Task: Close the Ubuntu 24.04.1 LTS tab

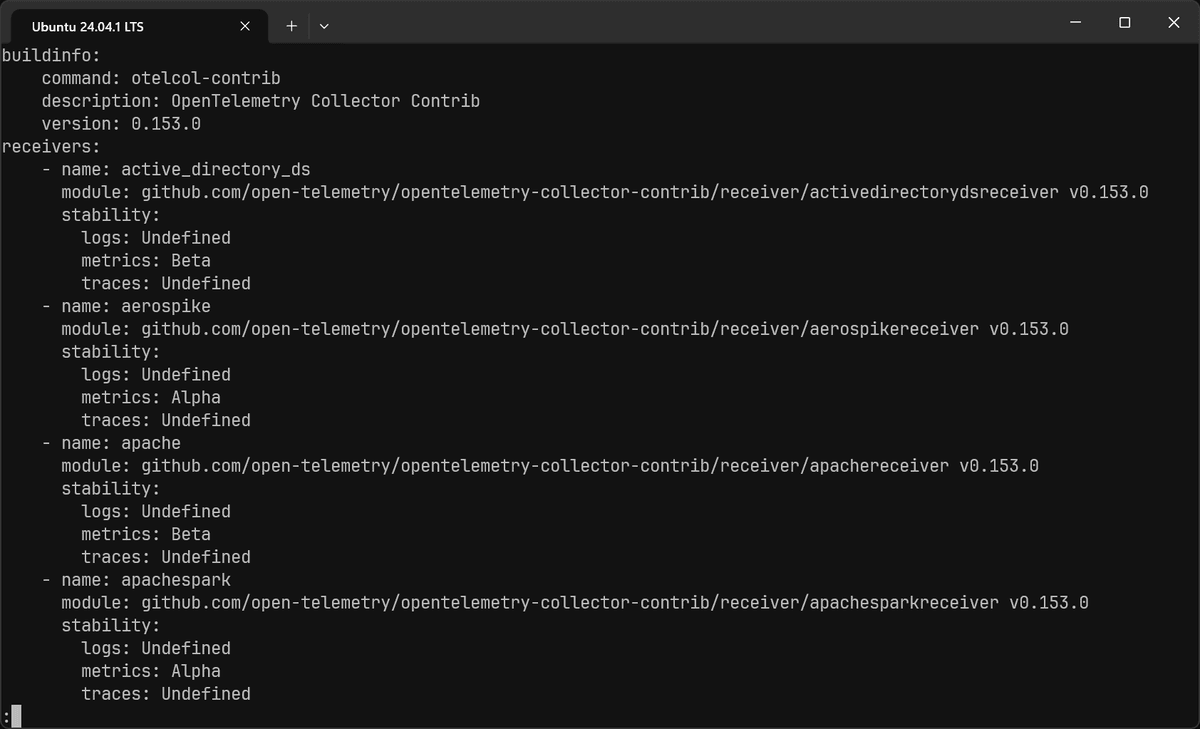Action: (x=245, y=26)
